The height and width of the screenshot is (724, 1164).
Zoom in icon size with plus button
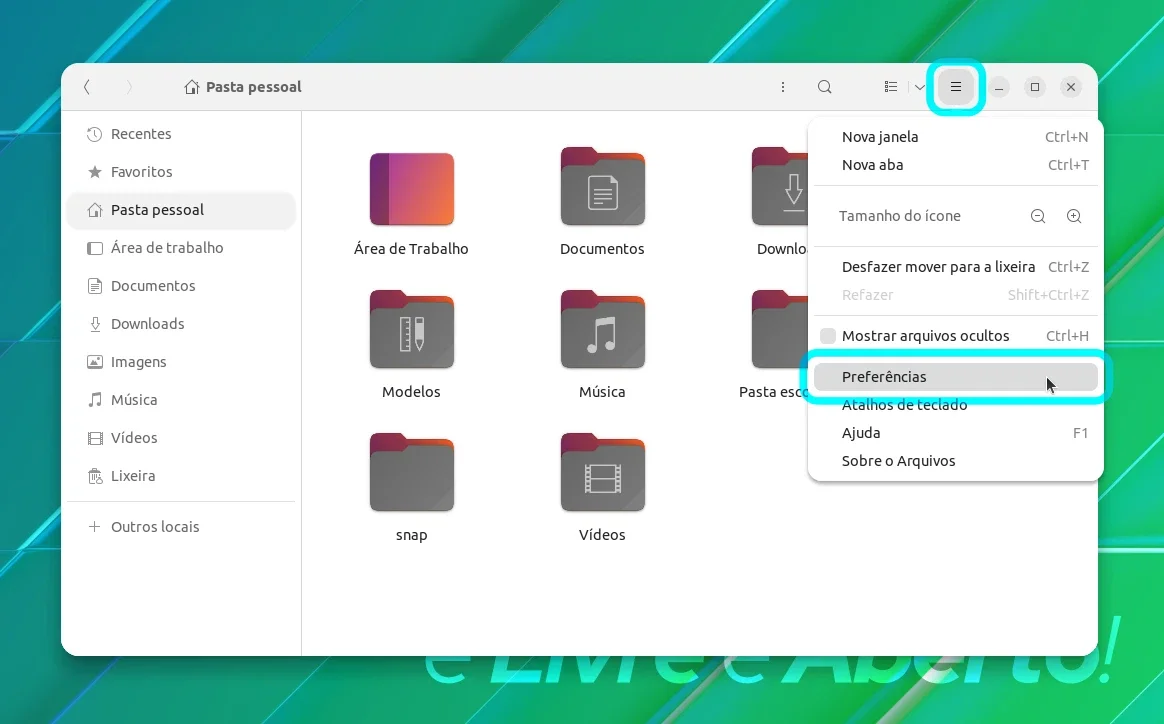1073,216
